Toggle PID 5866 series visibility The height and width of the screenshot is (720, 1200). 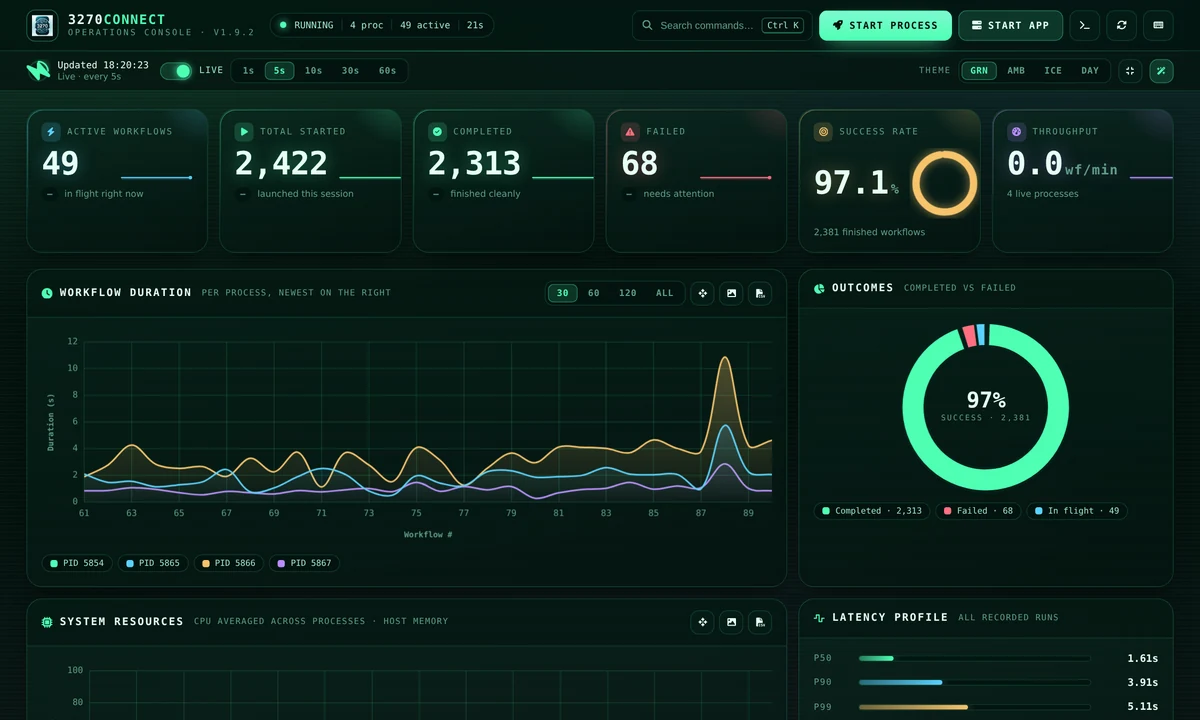[229, 563]
